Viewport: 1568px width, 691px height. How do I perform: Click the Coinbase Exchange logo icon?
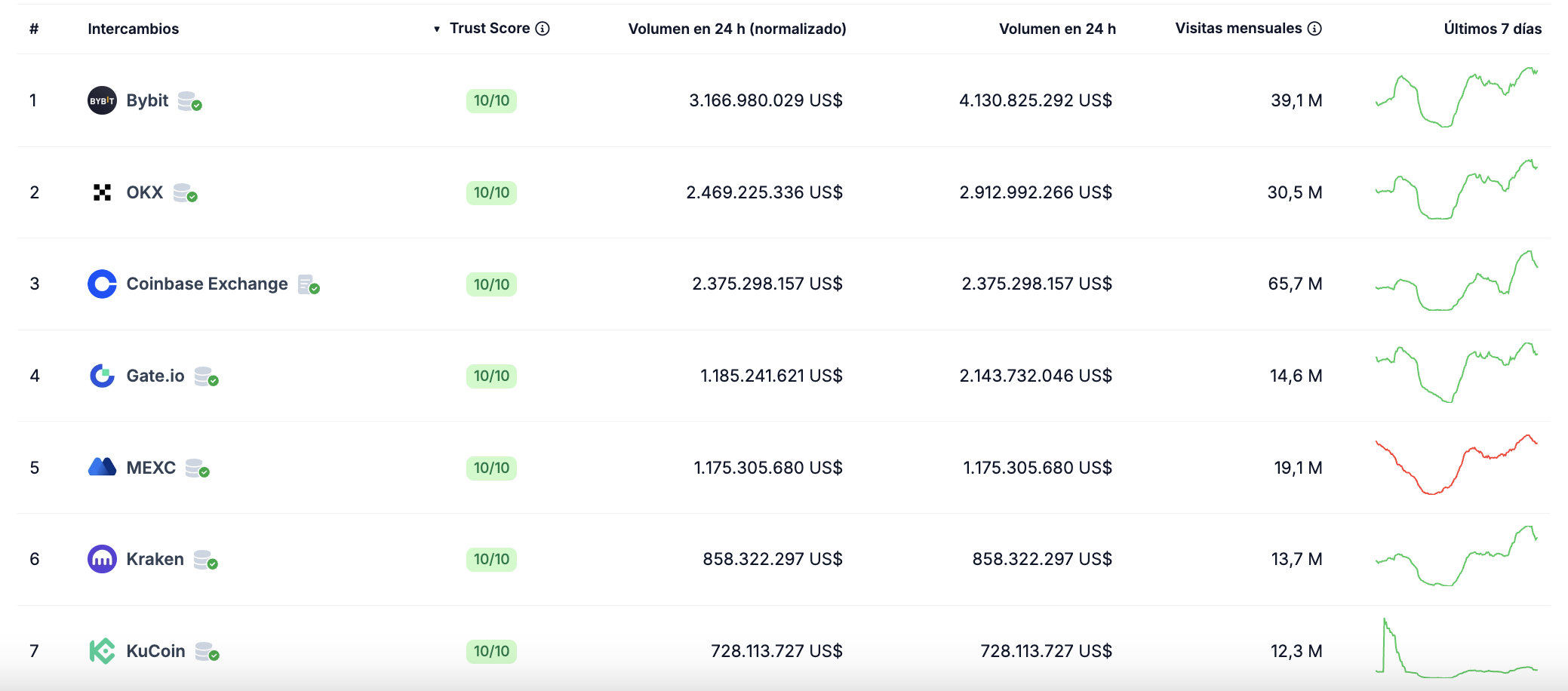pos(102,284)
